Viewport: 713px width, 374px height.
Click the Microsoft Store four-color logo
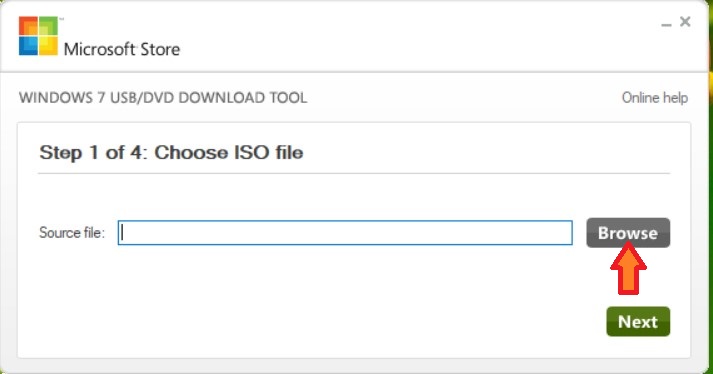39,36
